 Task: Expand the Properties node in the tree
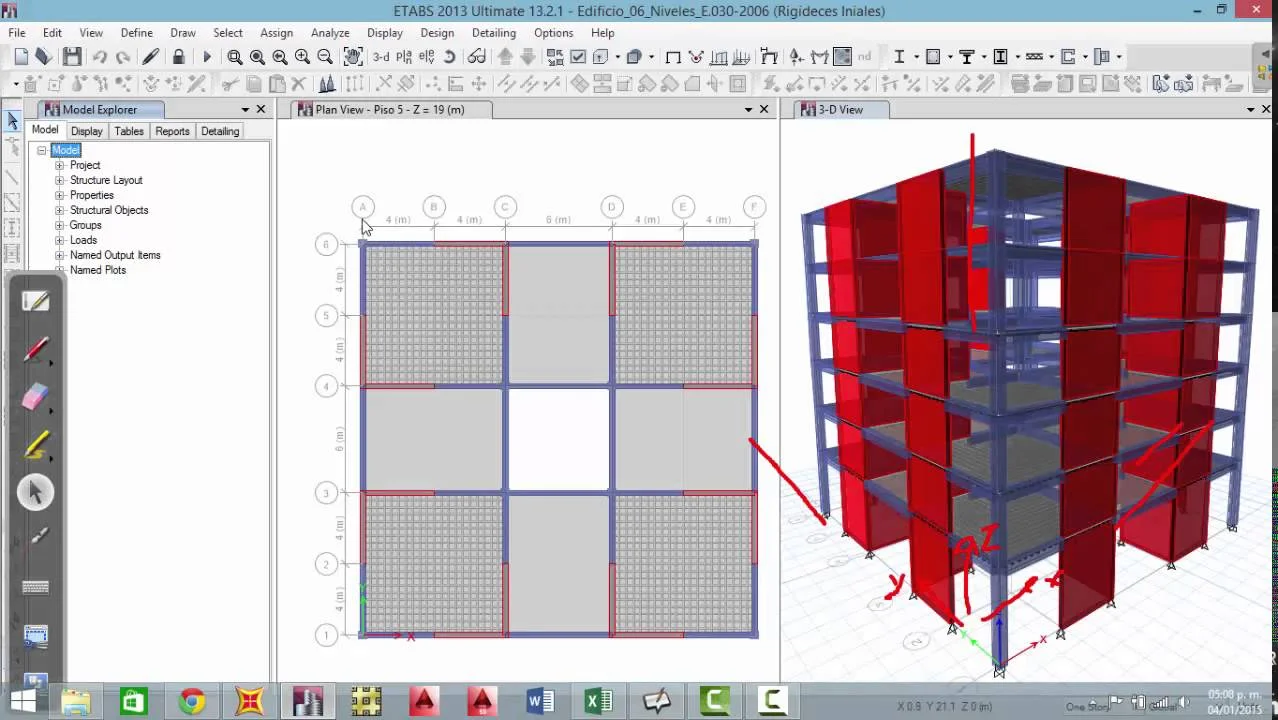tap(60, 195)
